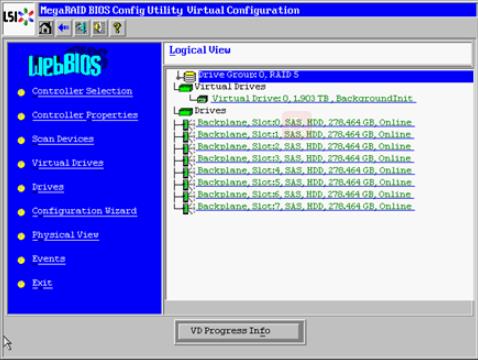Open Backplane Slot:6 drive entry
478x360 pixels.
click(305, 195)
